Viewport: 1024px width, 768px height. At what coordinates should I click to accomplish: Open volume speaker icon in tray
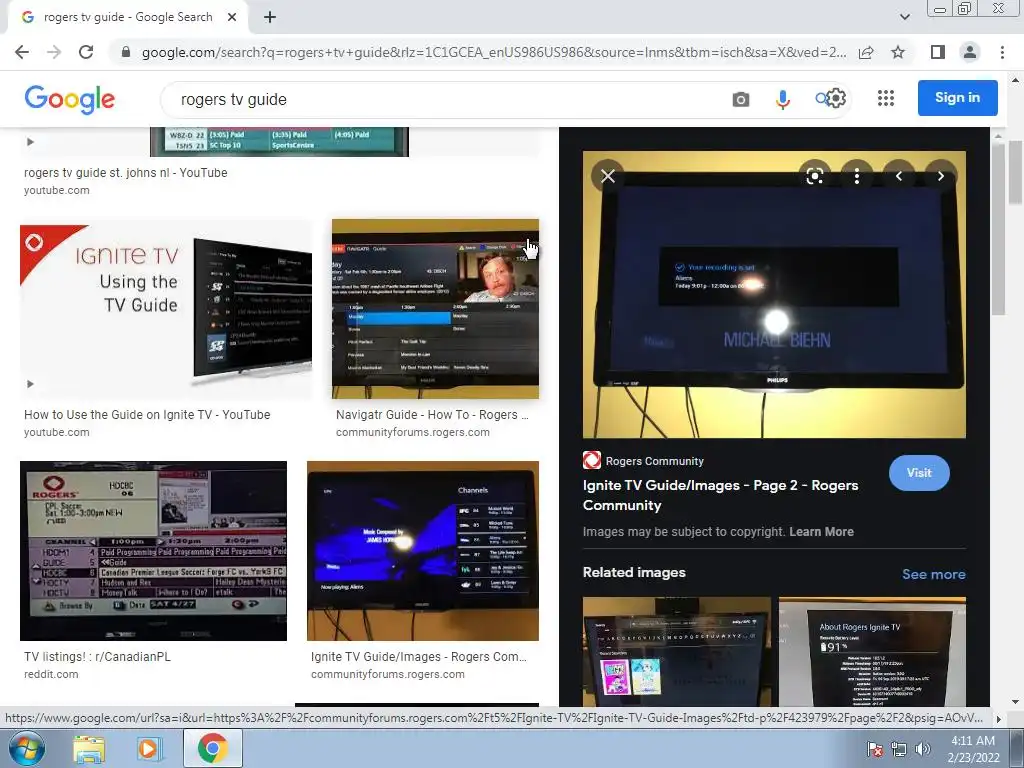(922, 749)
